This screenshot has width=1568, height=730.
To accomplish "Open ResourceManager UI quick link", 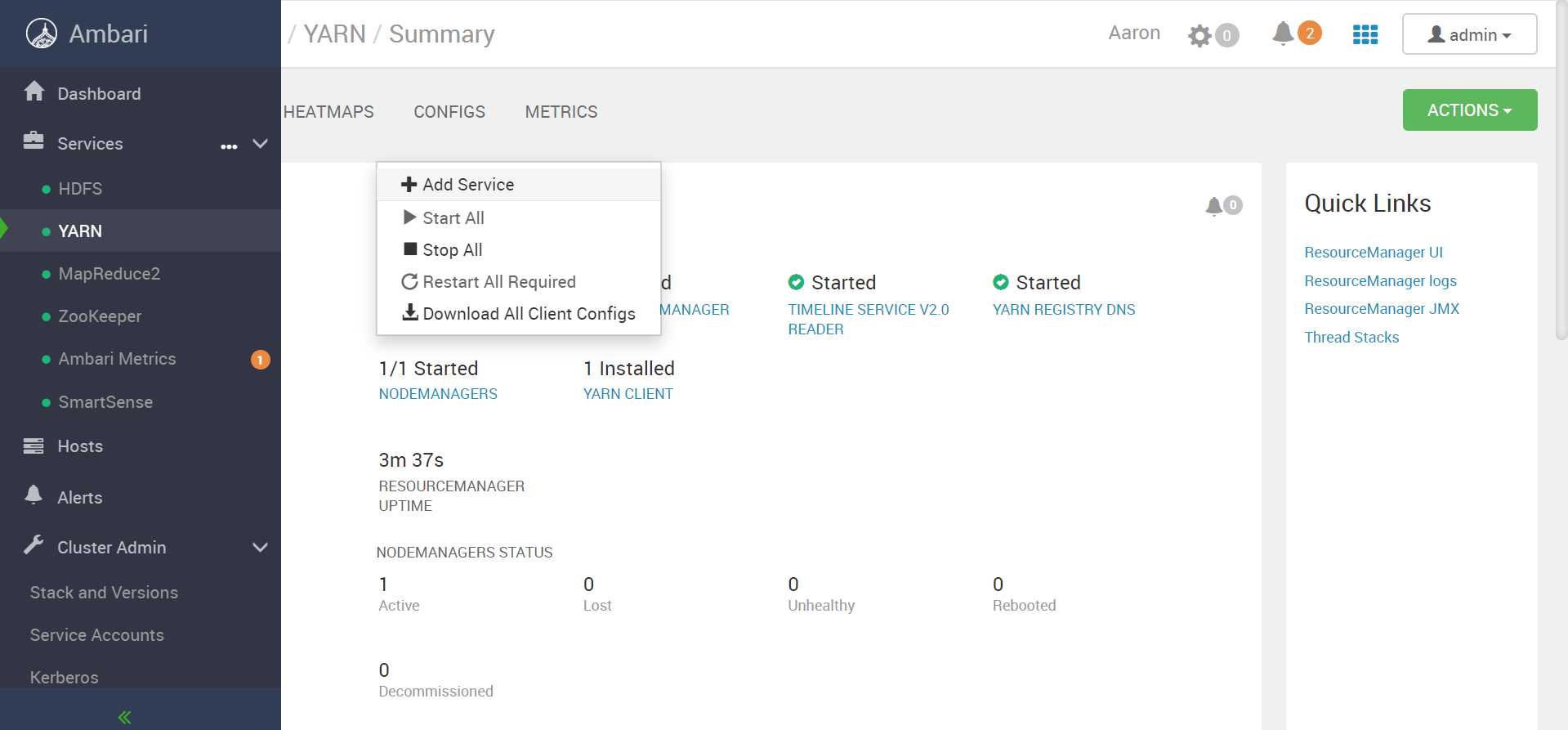I will tap(1374, 253).
